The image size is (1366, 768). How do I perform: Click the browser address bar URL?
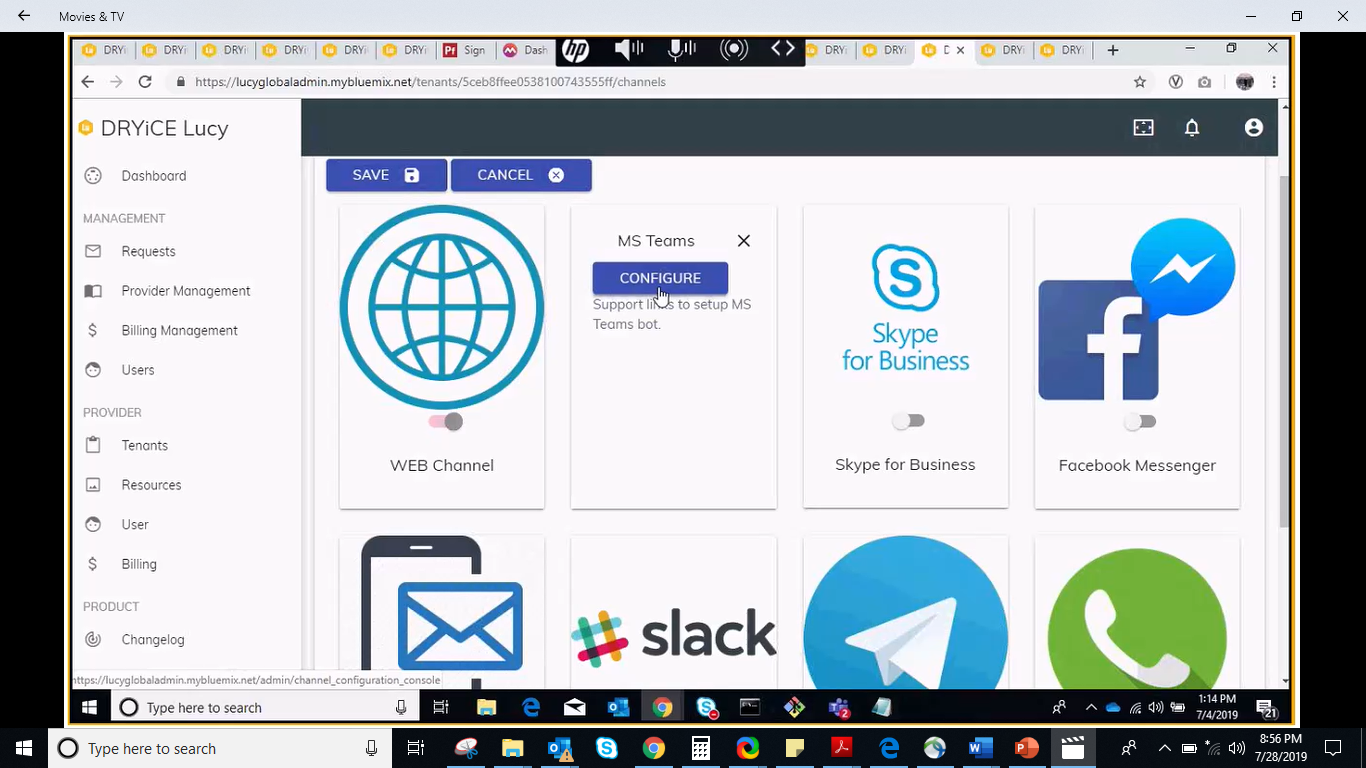[x=430, y=82]
